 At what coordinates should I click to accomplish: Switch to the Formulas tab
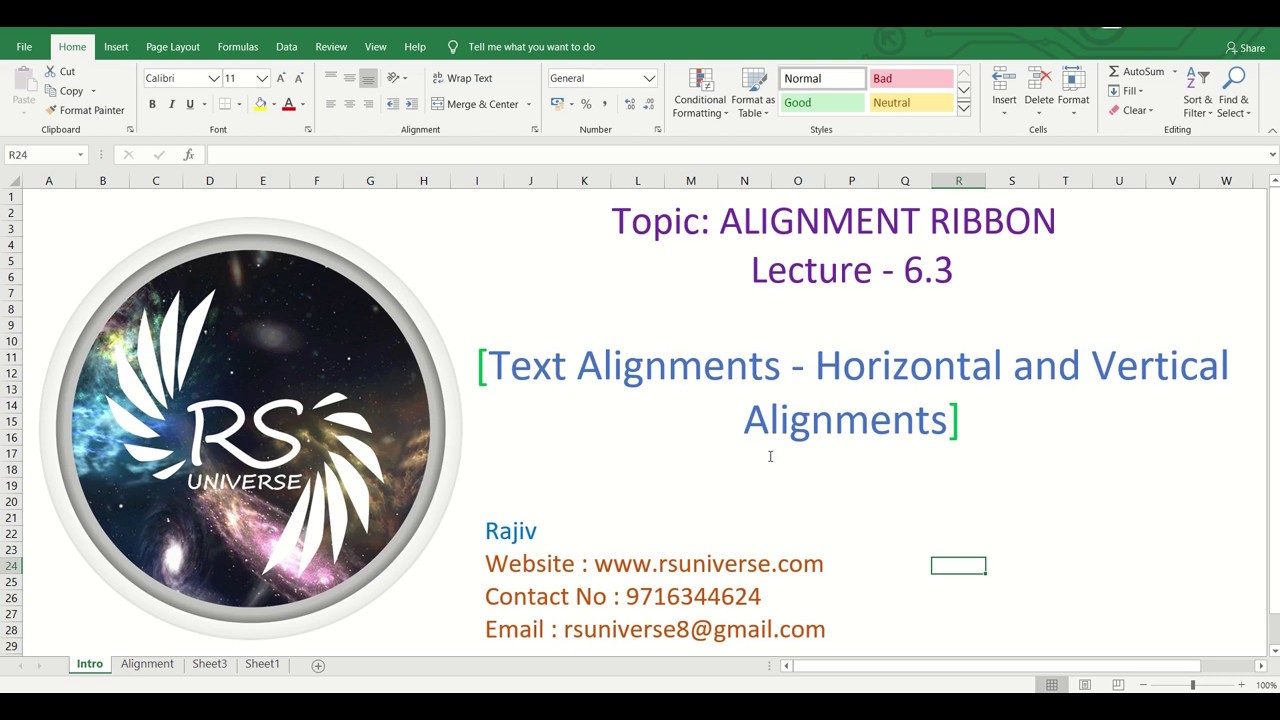click(238, 47)
